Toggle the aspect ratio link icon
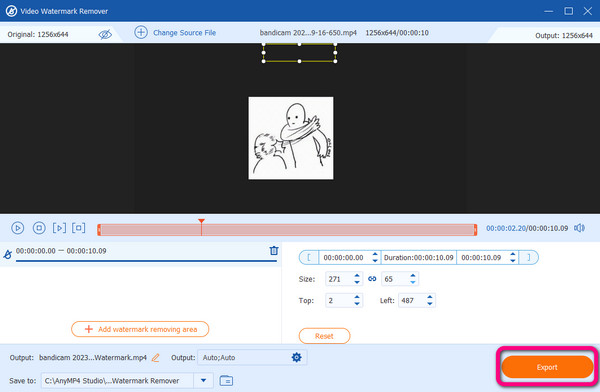 [x=372, y=279]
